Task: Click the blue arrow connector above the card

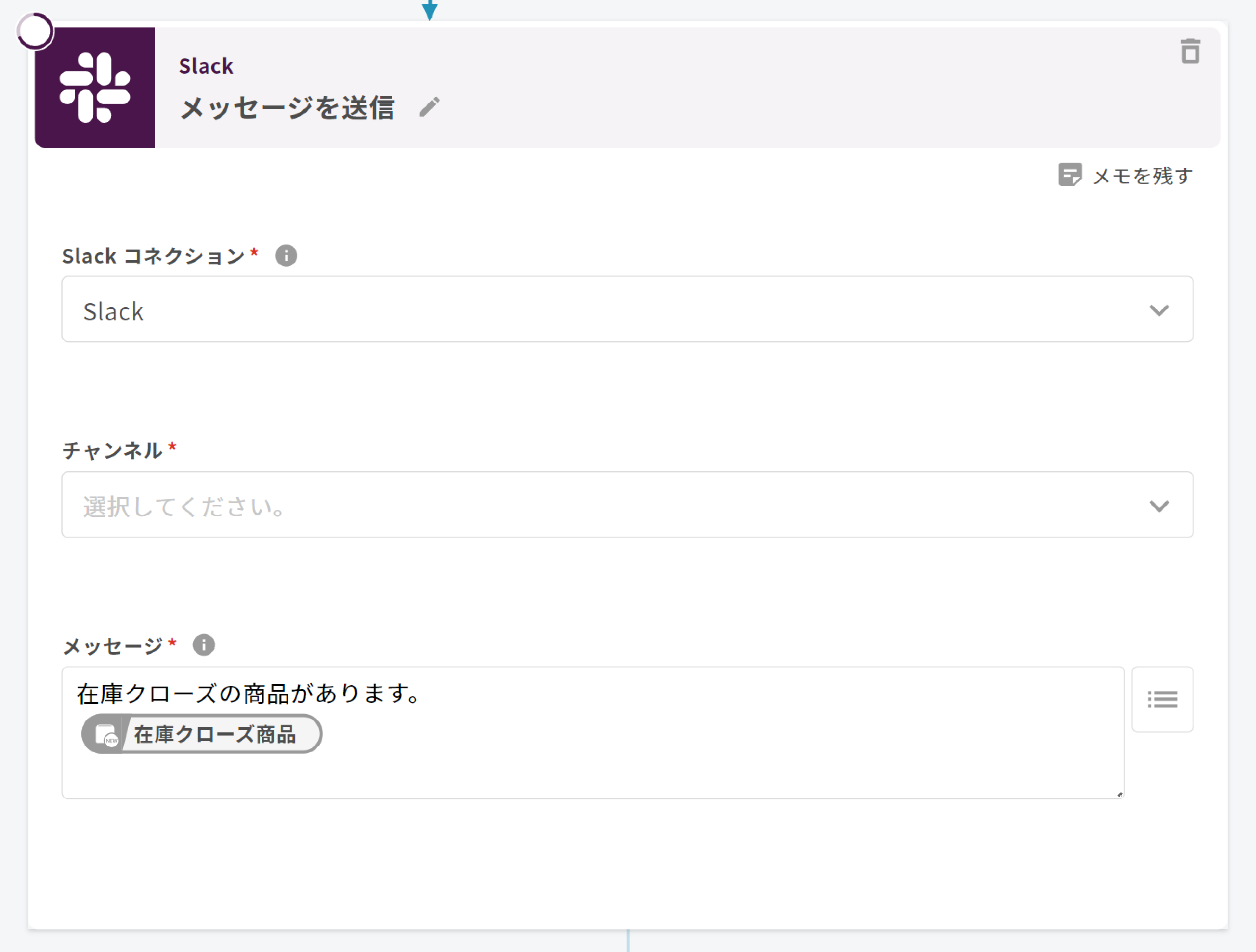Action: tap(430, 10)
